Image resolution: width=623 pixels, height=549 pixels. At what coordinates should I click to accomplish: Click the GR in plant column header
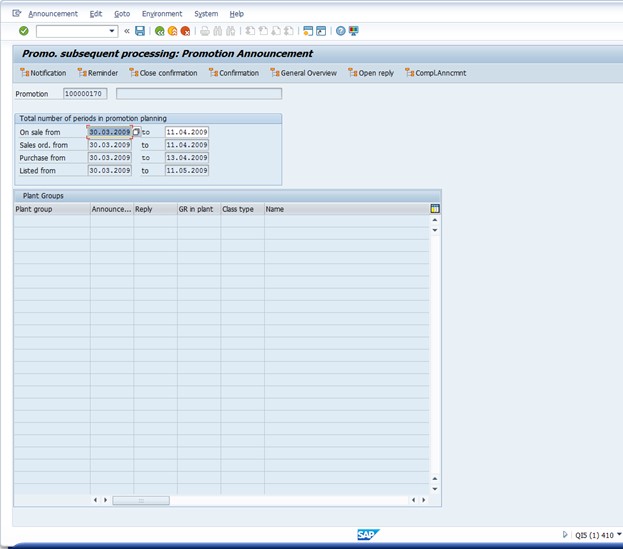(x=199, y=209)
